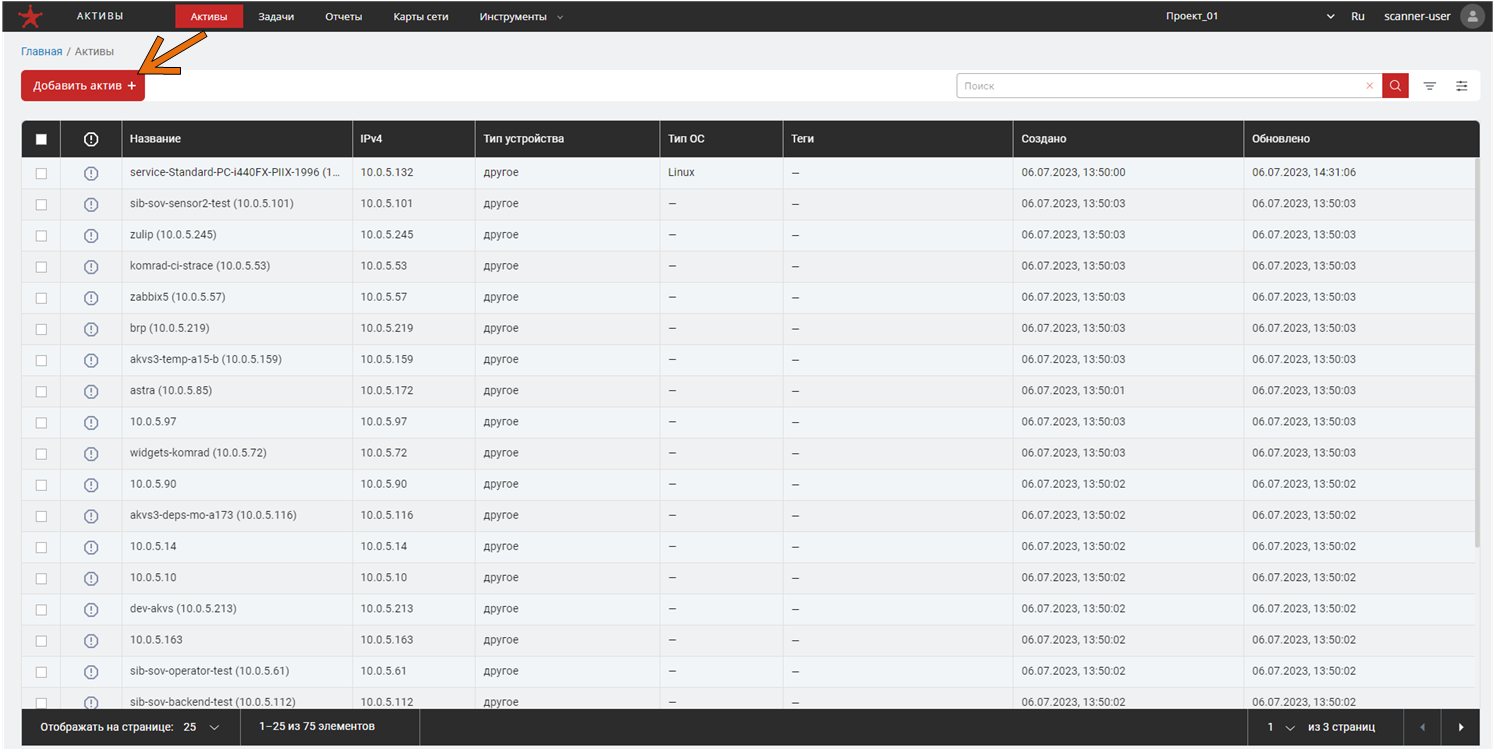Open page number dropdown showing 1
The width and height of the screenshot is (1493, 749).
click(x=1281, y=727)
